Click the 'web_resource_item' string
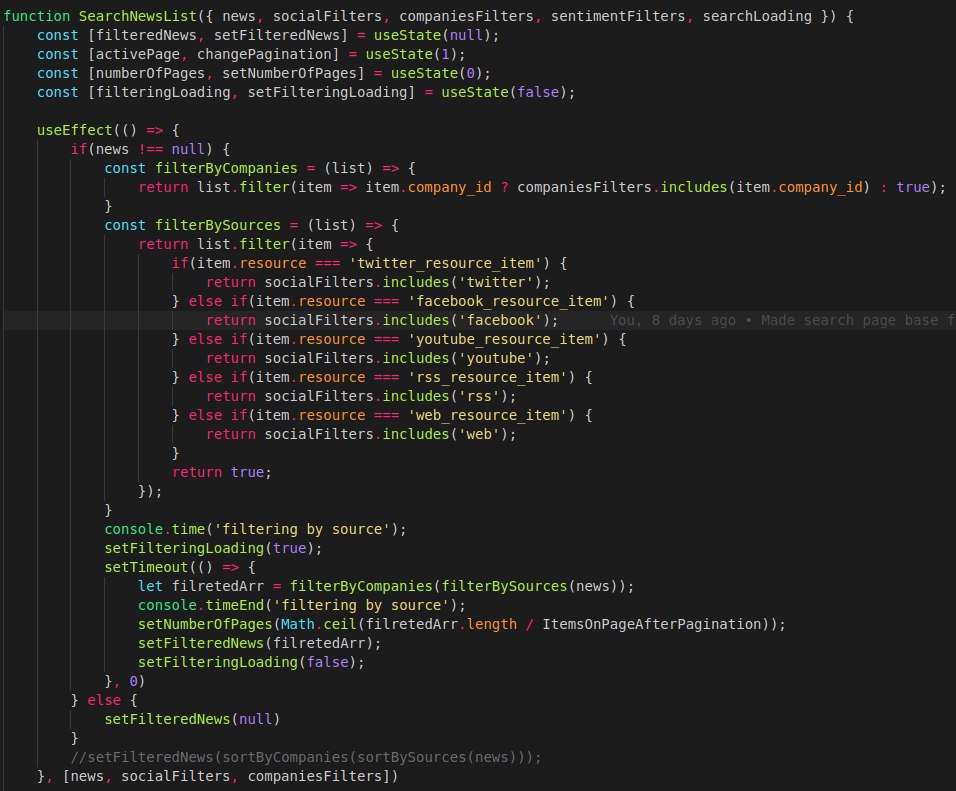Image resolution: width=956 pixels, height=791 pixels. pyautogui.click(x=487, y=415)
